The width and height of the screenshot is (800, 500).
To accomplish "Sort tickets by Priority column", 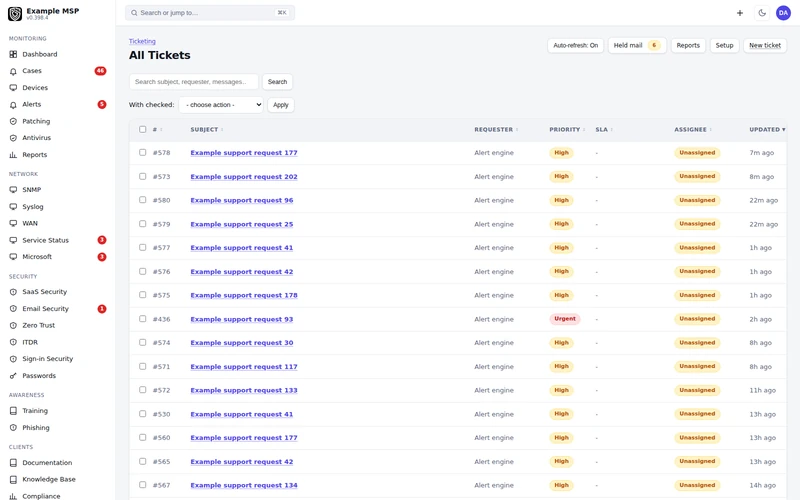I will pos(567,130).
